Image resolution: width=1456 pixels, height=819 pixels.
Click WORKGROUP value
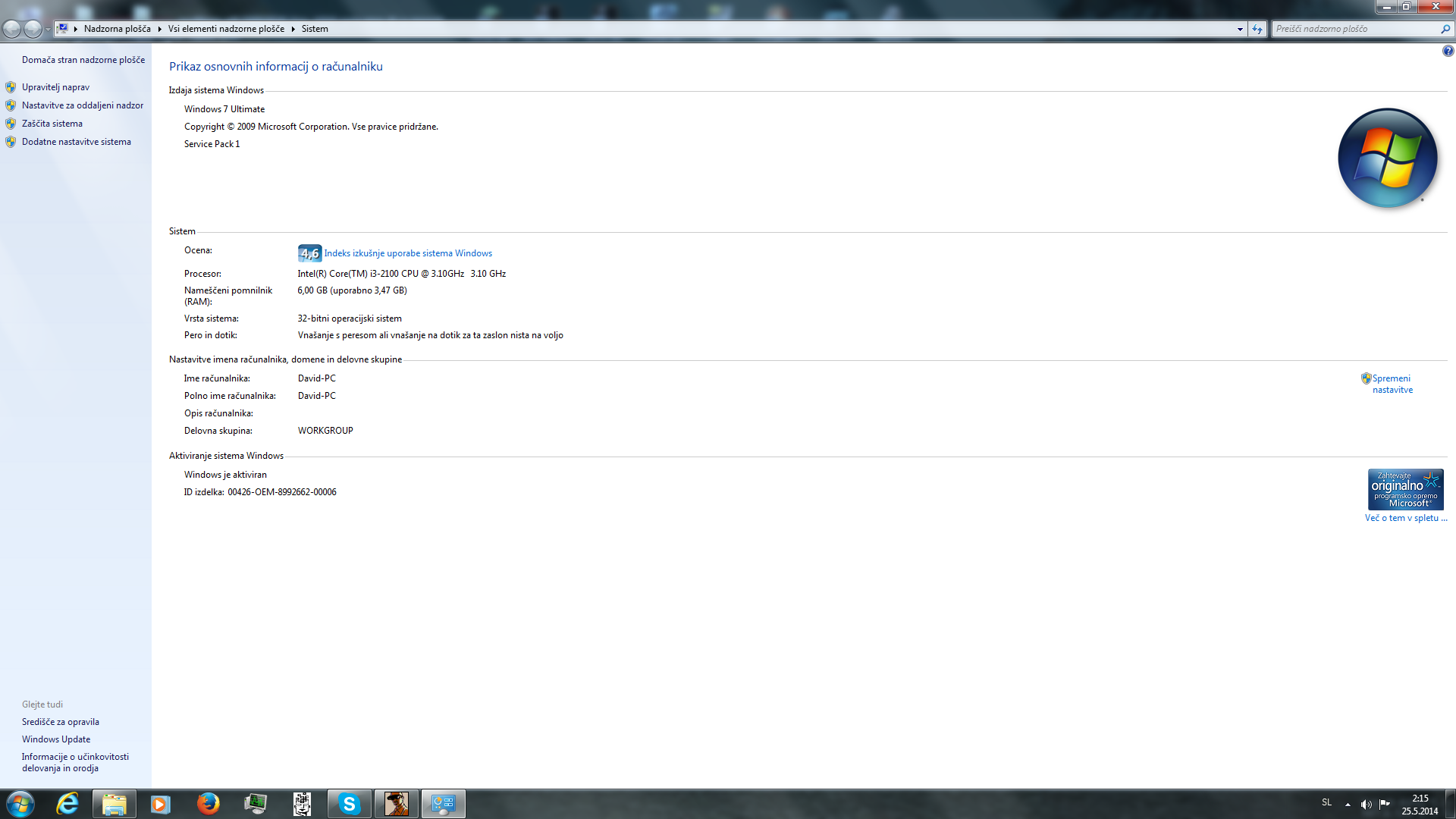click(325, 431)
